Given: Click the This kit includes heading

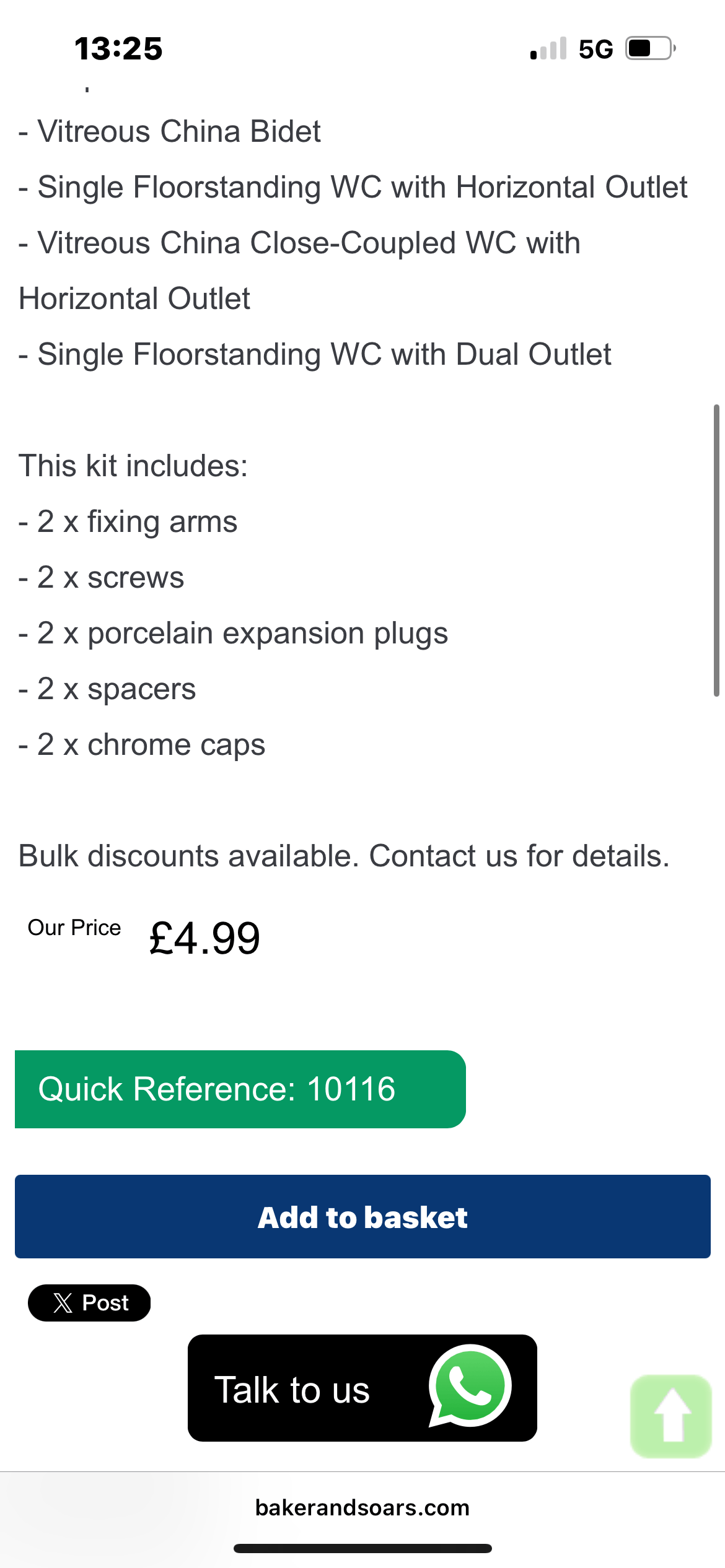Looking at the screenshot, I should pos(133,466).
